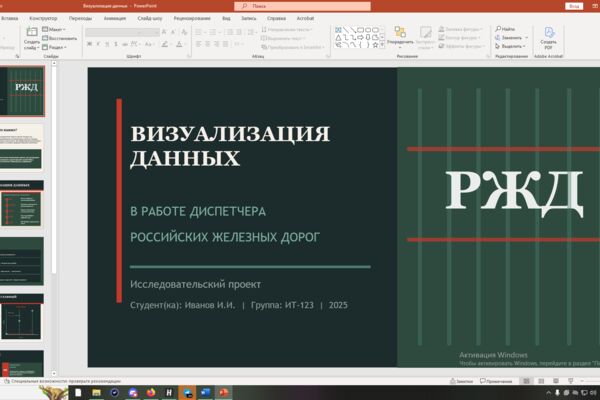
Task: Open File Explorer from the taskbar
Action: (x=96, y=393)
